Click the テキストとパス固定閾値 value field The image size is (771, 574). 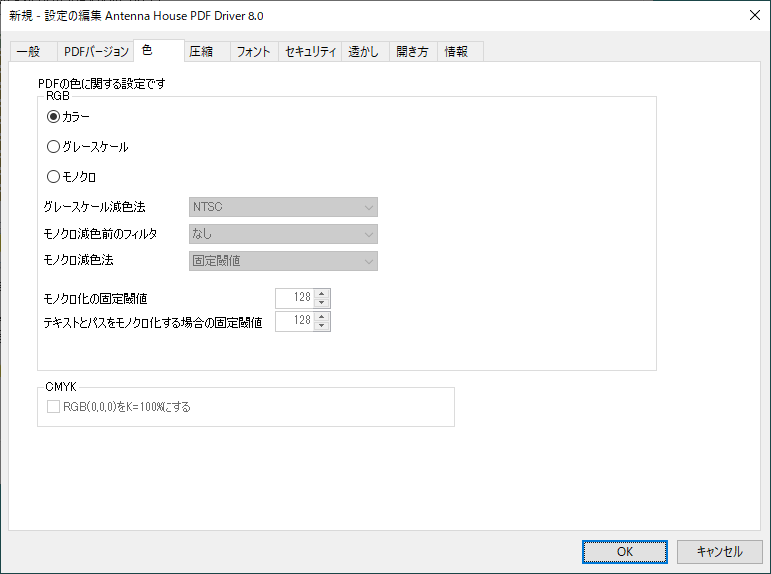(x=294, y=321)
